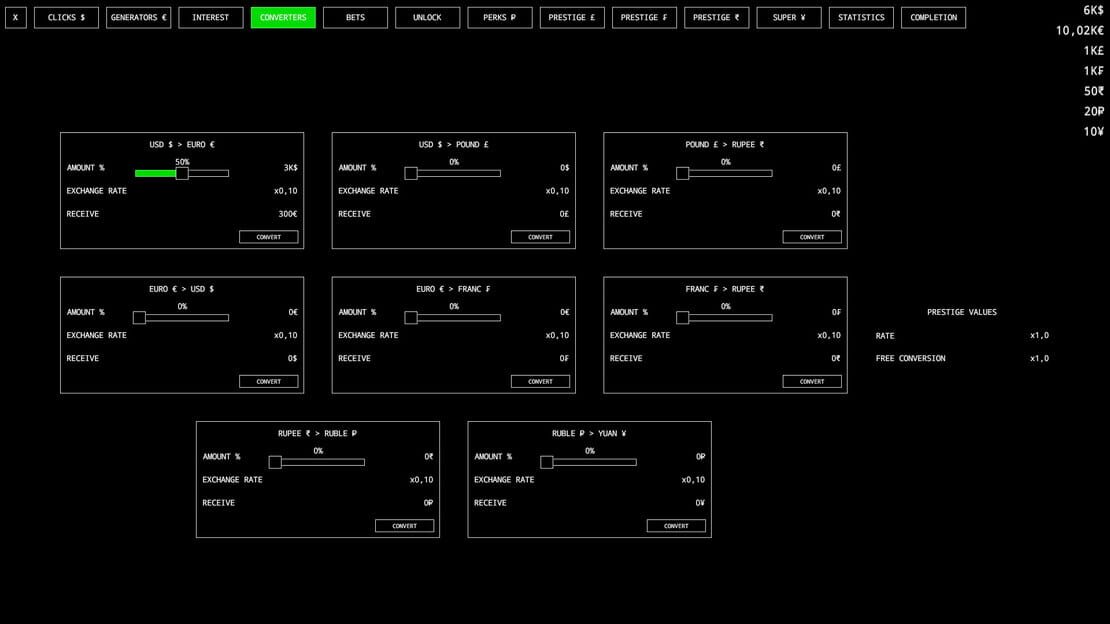Image resolution: width=1110 pixels, height=624 pixels.
Task: Click the RUBLE ₽ > YUAN ¥ panel title
Action: click(589, 433)
